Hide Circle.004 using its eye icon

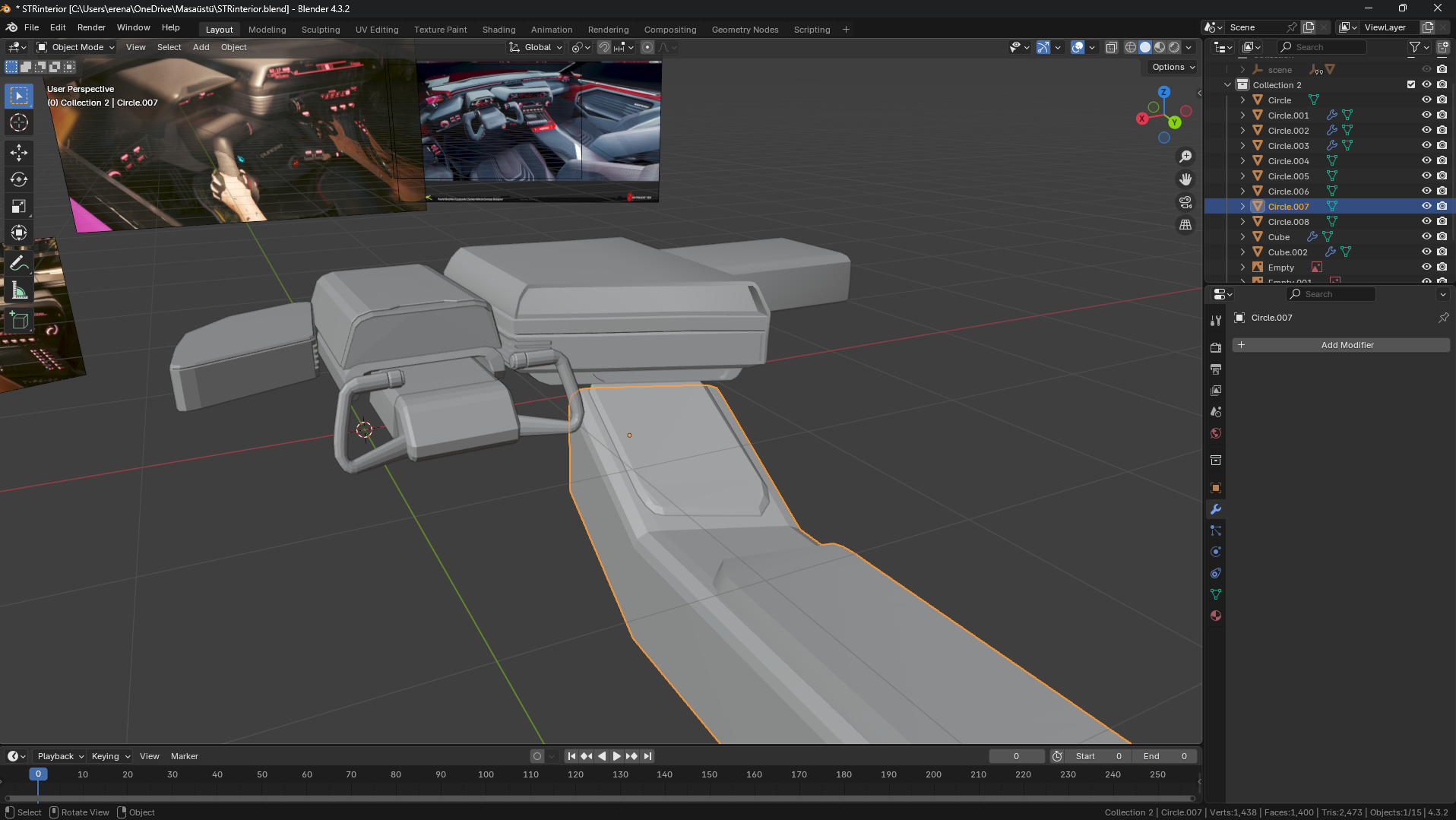pos(1426,160)
